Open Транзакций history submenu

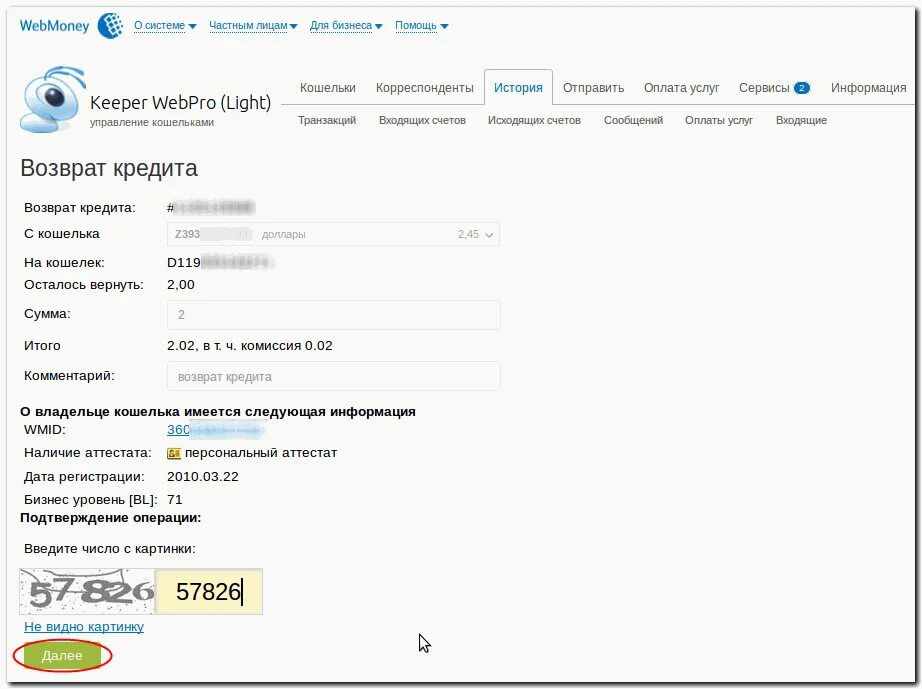(x=327, y=121)
